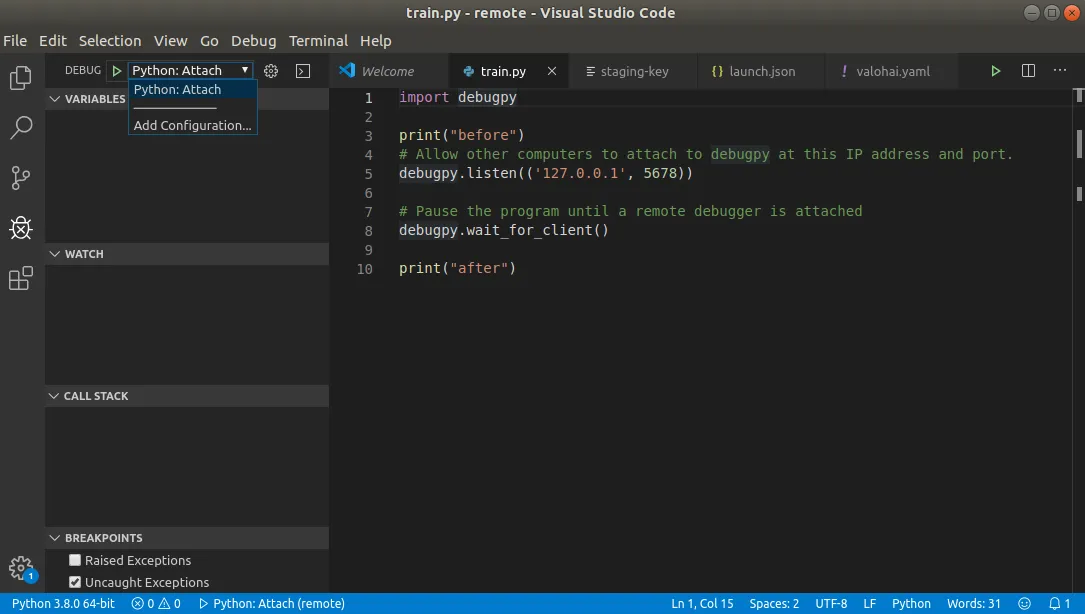The height and width of the screenshot is (614, 1085).
Task: Maximize the Visual Studio Code window
Action: [1052, 12]
